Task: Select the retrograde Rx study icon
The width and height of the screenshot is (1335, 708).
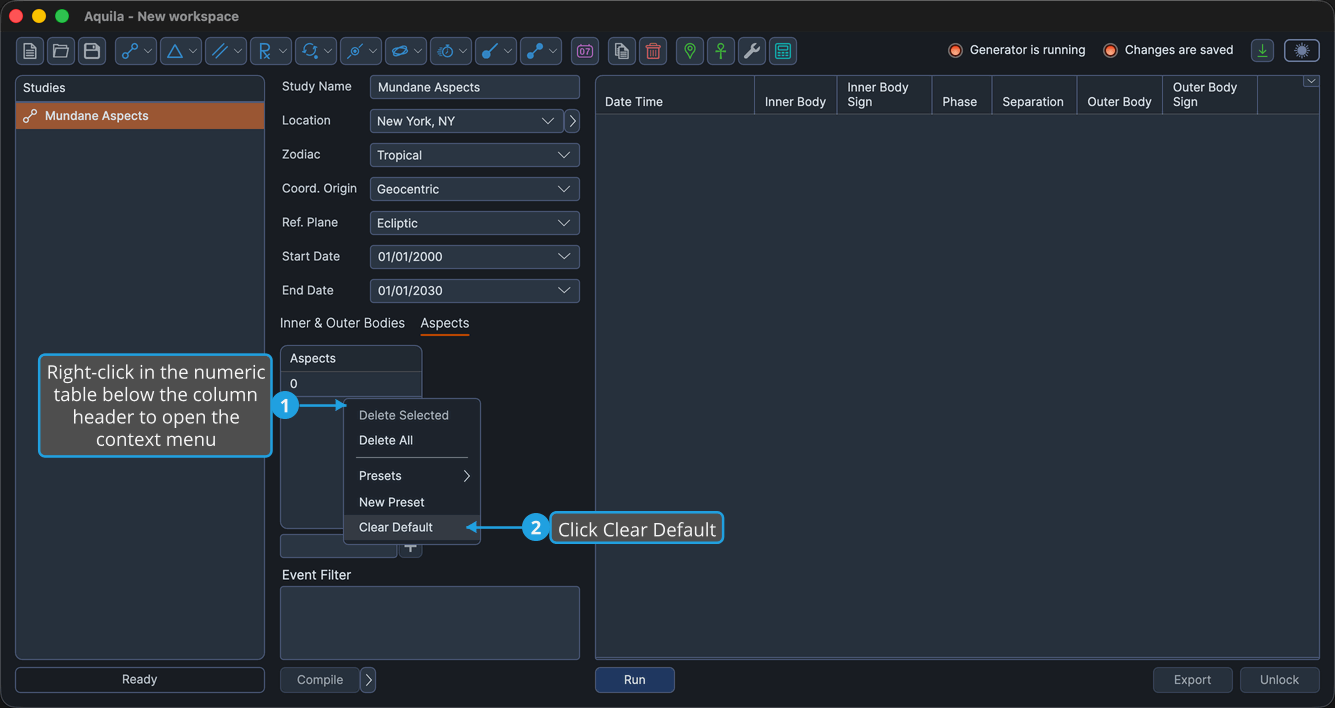Action: [x=264, y=51]
